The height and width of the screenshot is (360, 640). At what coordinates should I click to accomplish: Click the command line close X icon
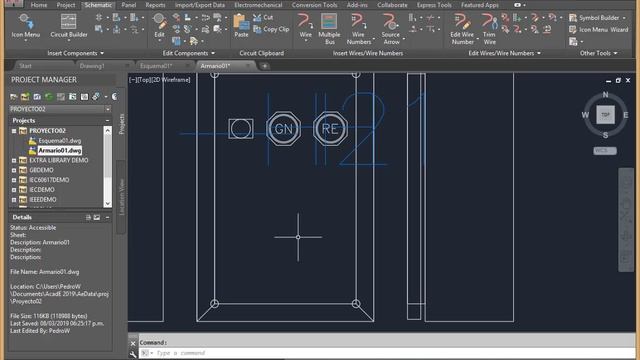coord(133,343)
